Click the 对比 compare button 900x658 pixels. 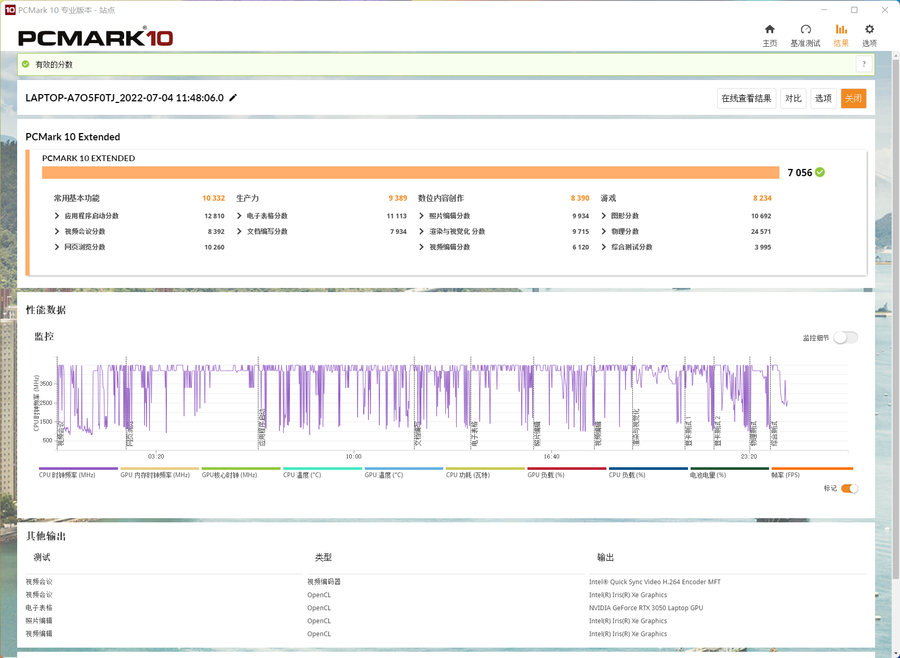tap(793, 98)
